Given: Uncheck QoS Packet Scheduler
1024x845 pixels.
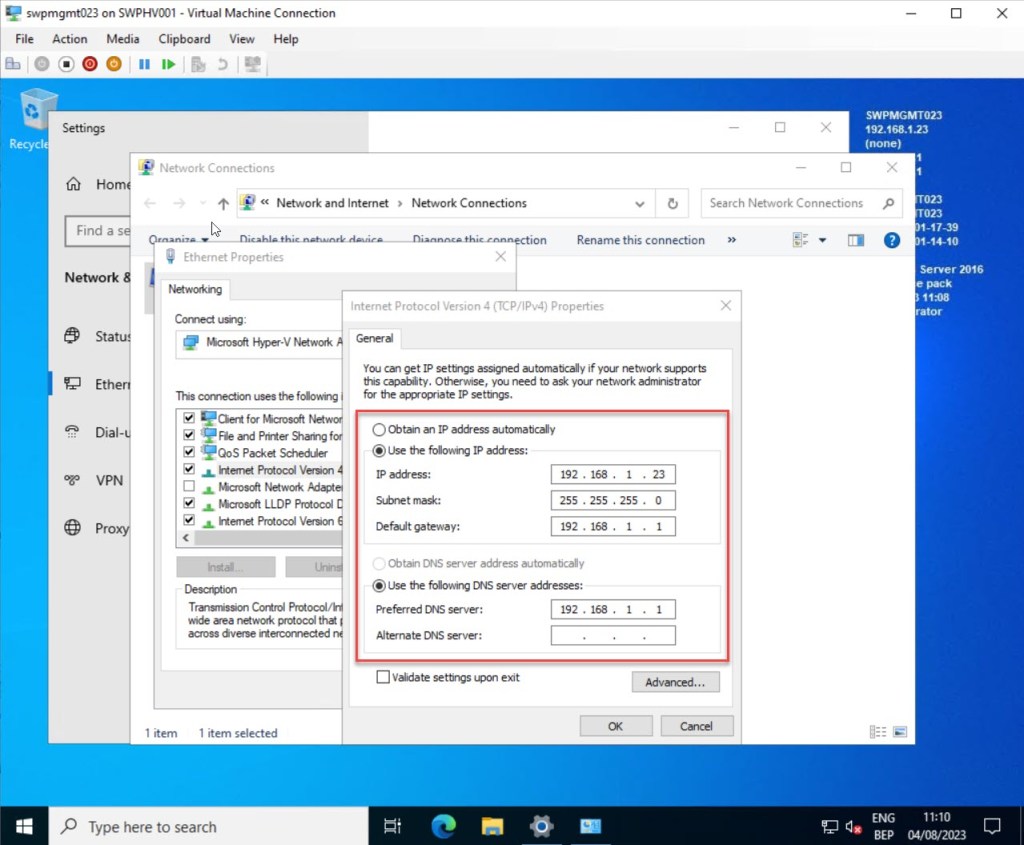Looking at the screenshot, I should (189, 453).
